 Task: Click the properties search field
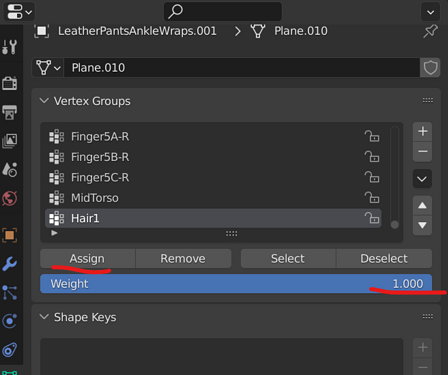point(223,11)
